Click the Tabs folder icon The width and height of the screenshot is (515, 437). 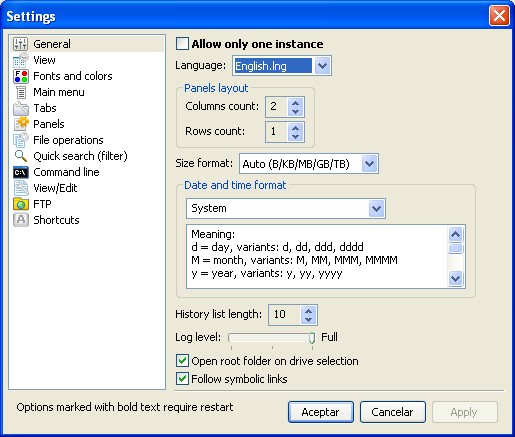pyautogui.click(x=21, y=108)
